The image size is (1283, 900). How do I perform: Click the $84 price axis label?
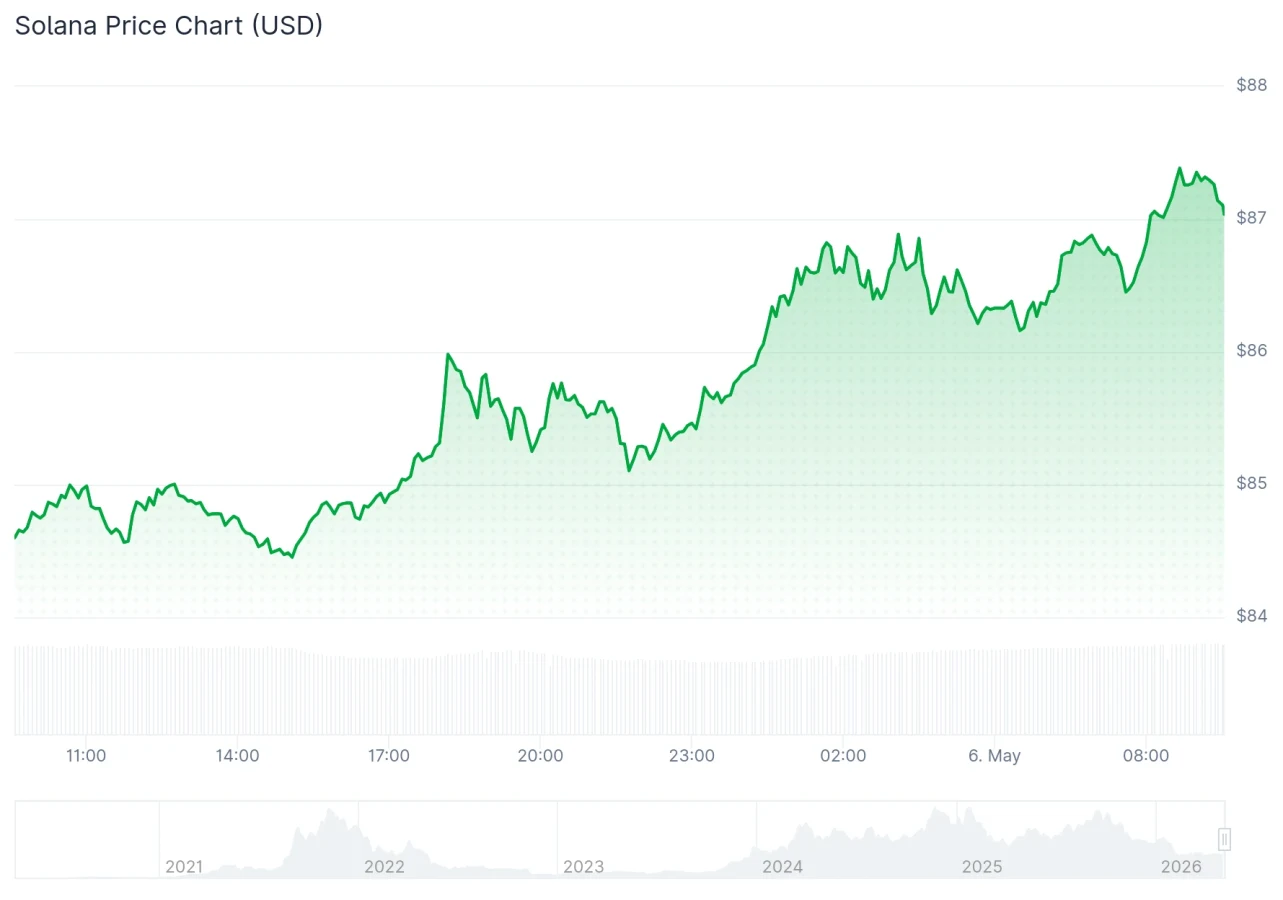1252,616
